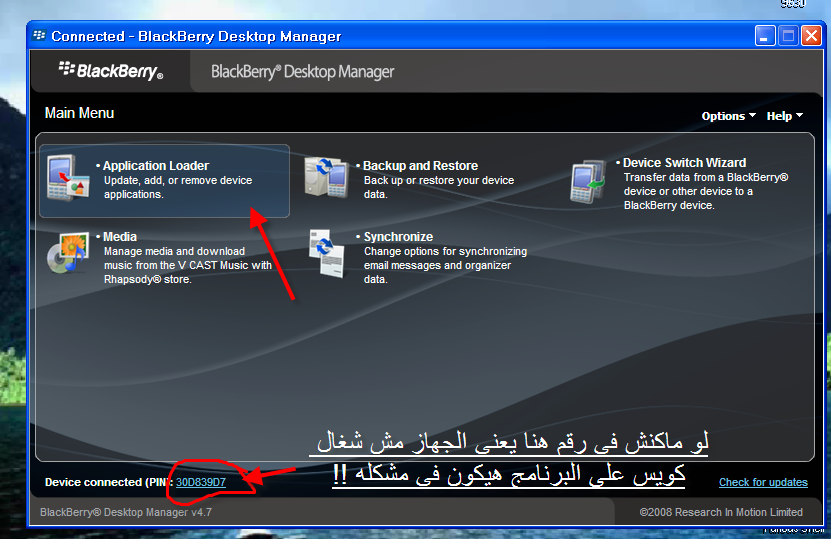This screenshot has height=539, width=831.
Task: Open the Application Loader phone icon
Action: tap(67, 178)
